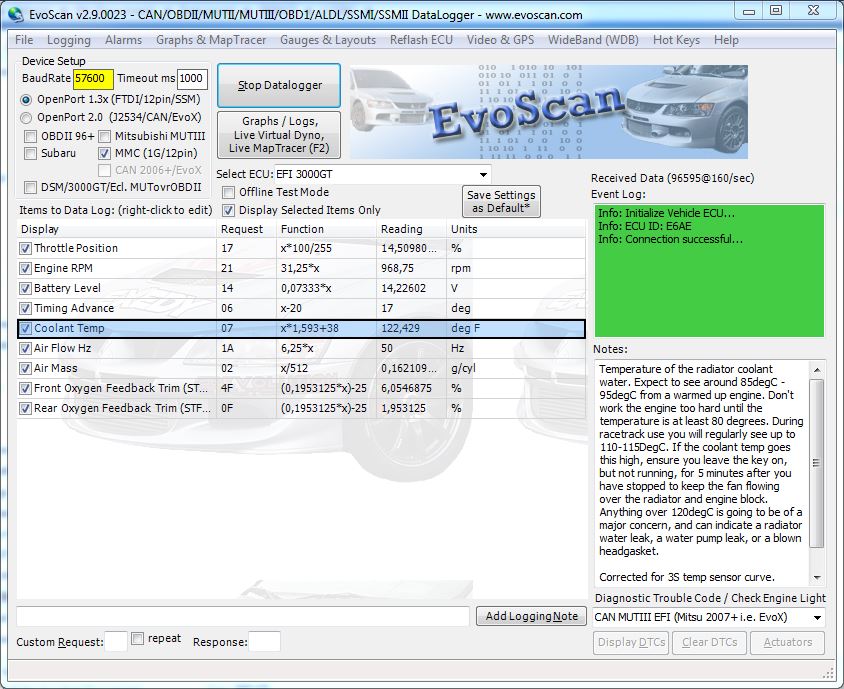844x689 pixels.
Task: Click the Notes scrollbar thumb
Action: (817, 463)
